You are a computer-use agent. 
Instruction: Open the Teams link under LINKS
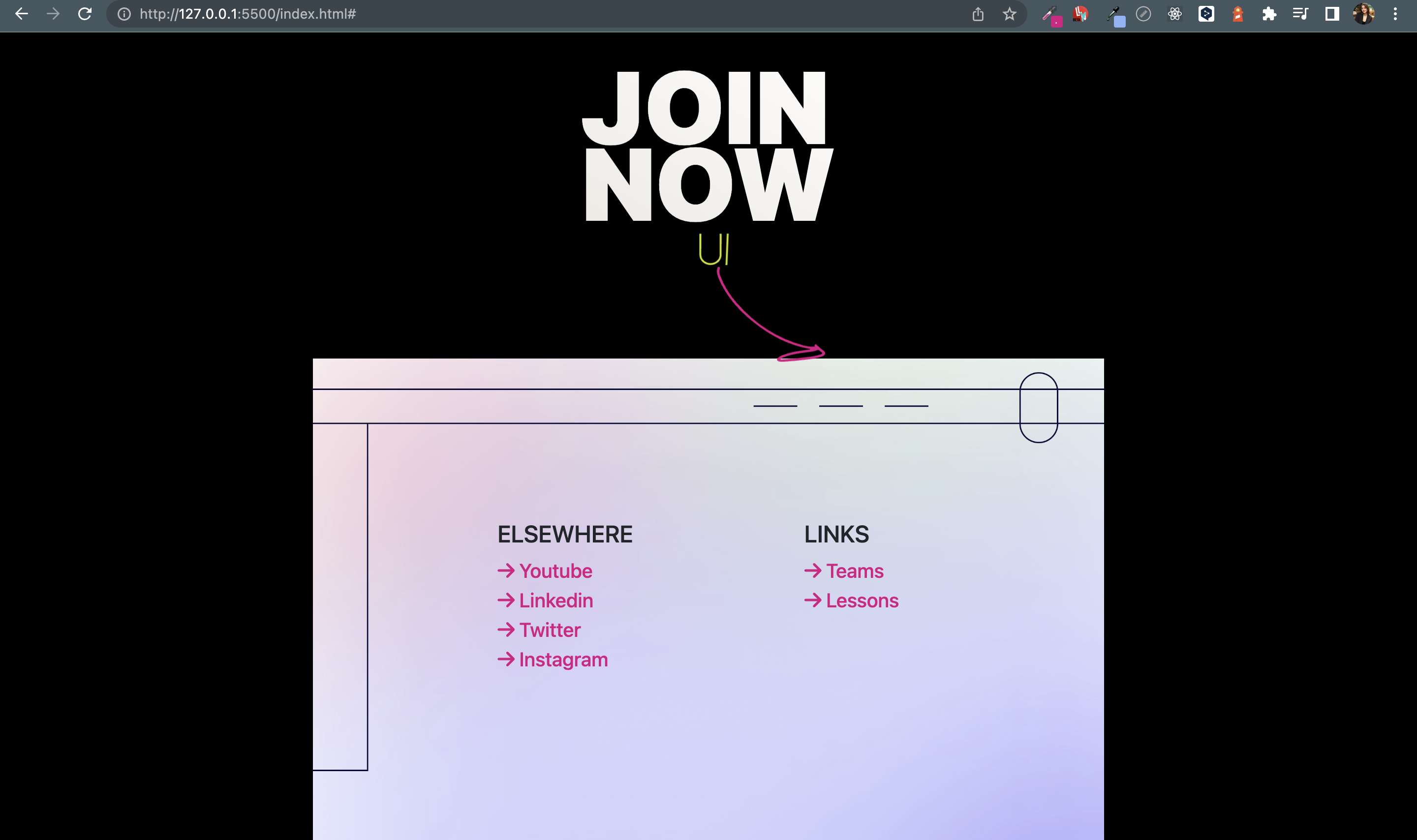coord(854,571)
